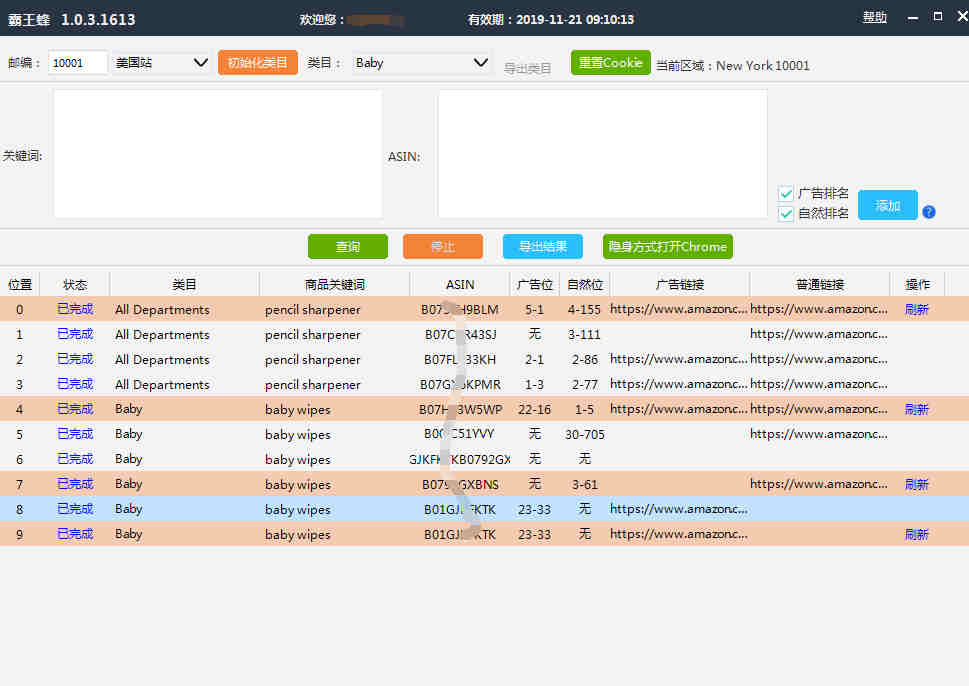Toggle the 自然排名 checkbox

point(786,214)
